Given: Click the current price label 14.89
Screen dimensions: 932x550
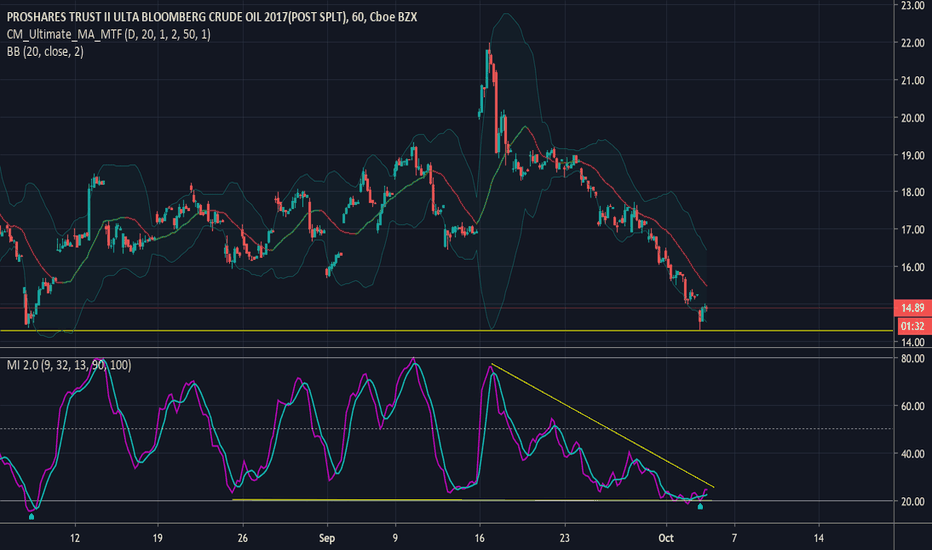Looking at the screenshot, I should pos(912,307).
